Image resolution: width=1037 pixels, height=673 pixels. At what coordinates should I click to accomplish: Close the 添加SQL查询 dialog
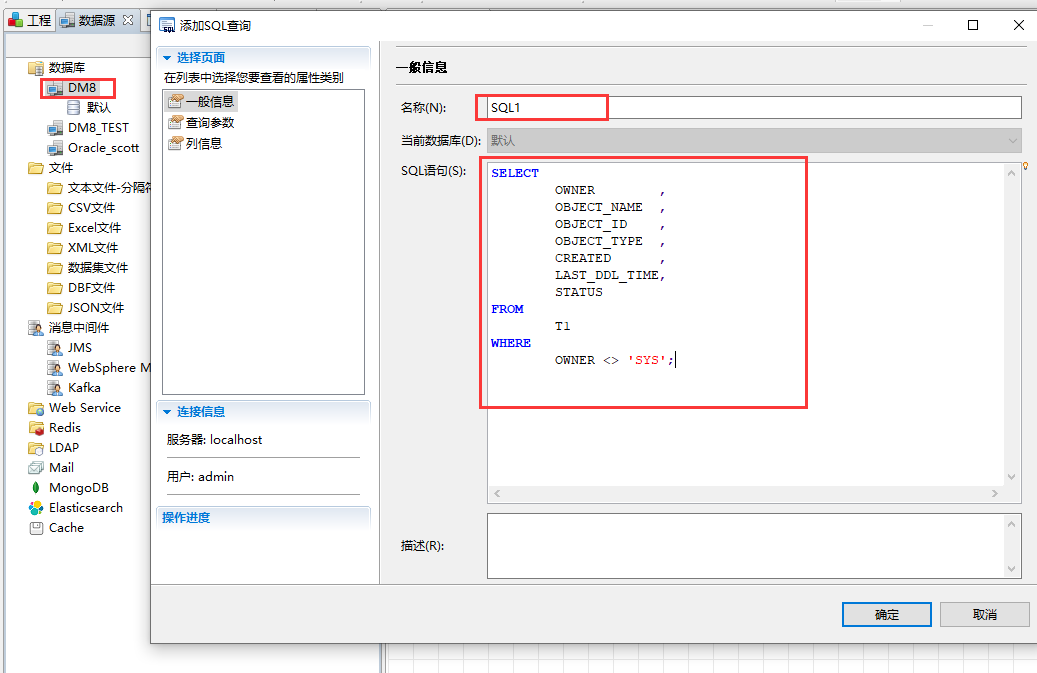pyautogui.click(x=1018, y=25)
